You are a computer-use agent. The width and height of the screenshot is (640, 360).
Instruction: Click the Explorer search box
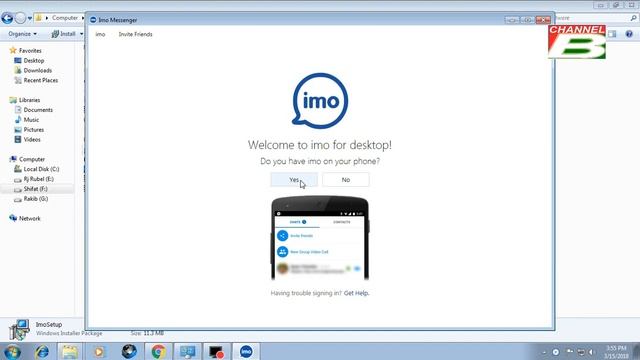[x=596, y=18]
